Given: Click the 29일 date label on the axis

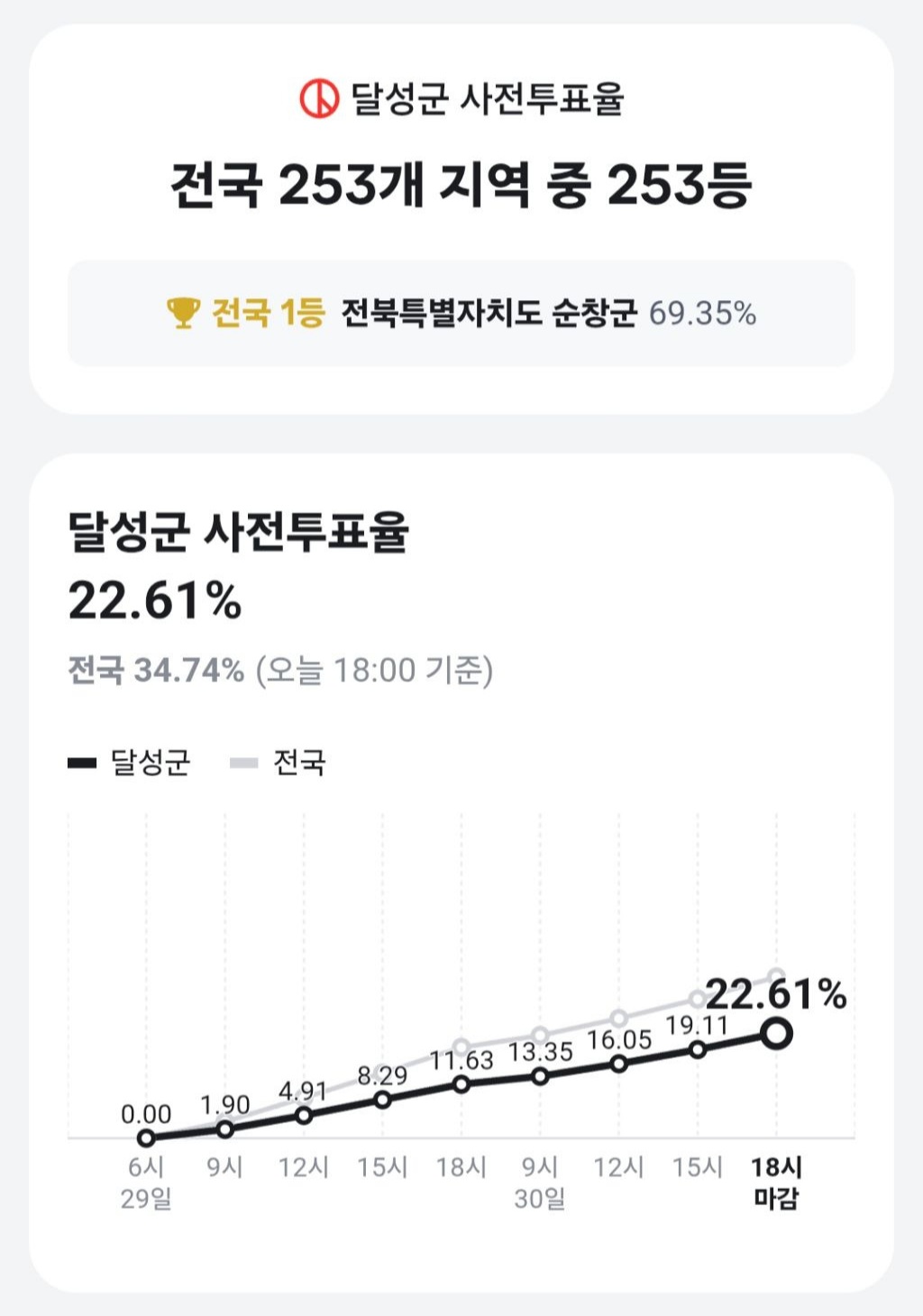Looking at the screenshot, I should pos(146,1200).
